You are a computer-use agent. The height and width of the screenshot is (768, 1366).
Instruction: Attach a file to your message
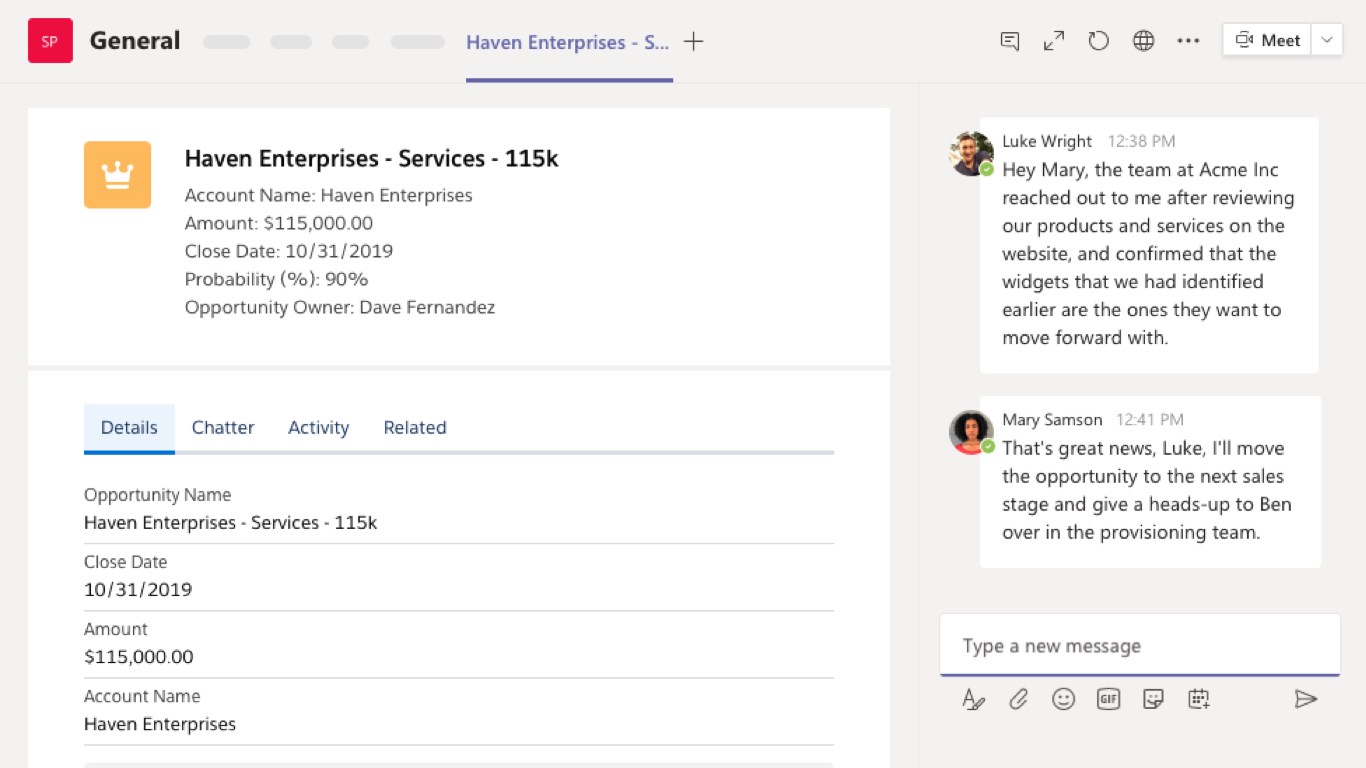pos(1018,699)
